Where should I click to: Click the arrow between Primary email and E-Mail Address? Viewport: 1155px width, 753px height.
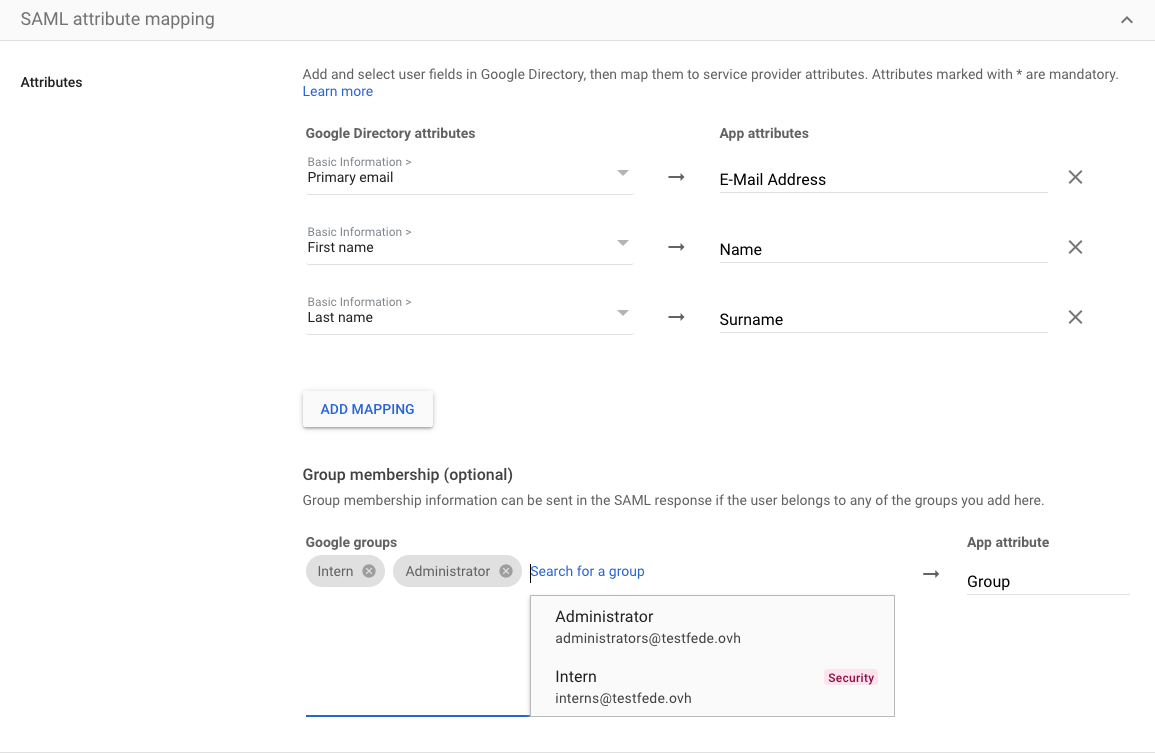(x=676, y=177)
